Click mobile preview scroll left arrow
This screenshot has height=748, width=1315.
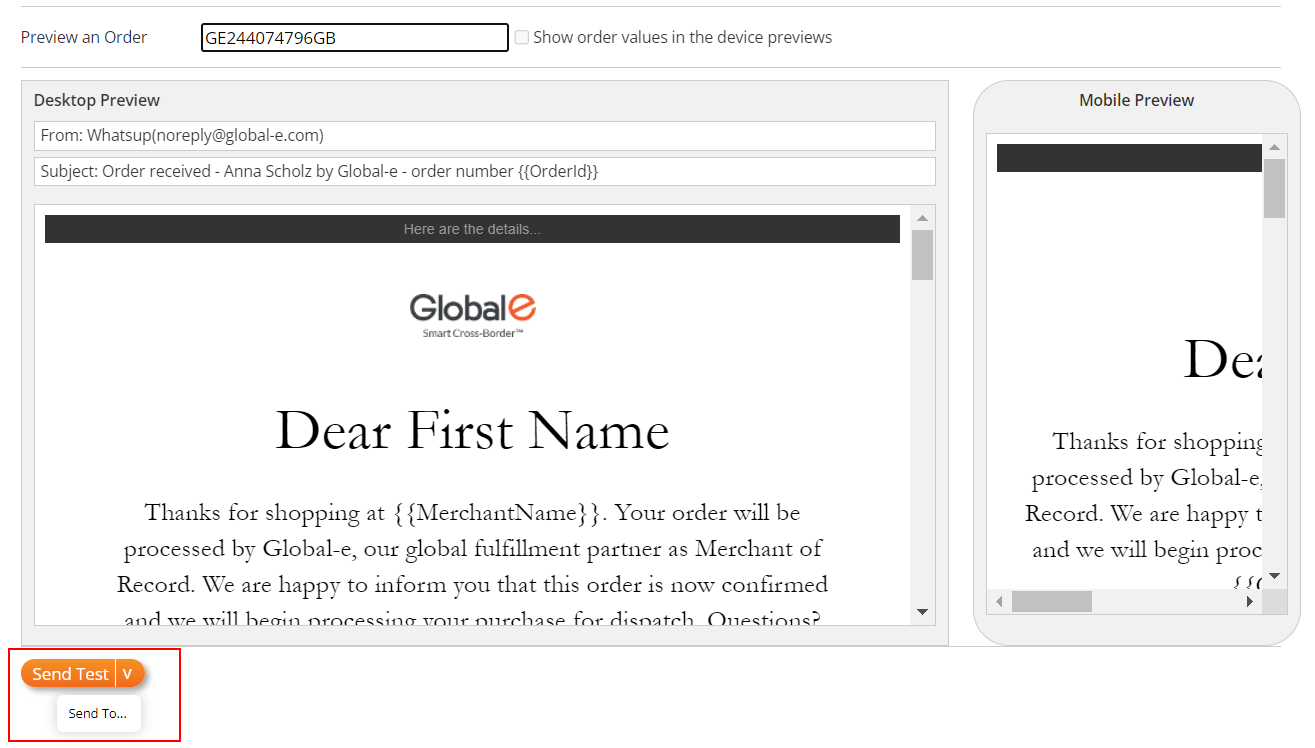coord(999,602)
